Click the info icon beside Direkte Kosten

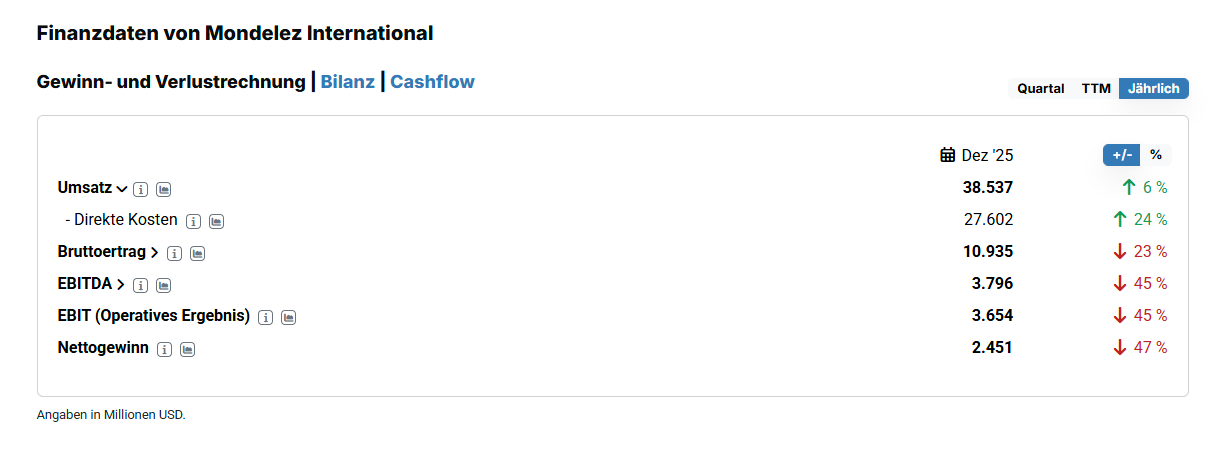coord(193,221)
